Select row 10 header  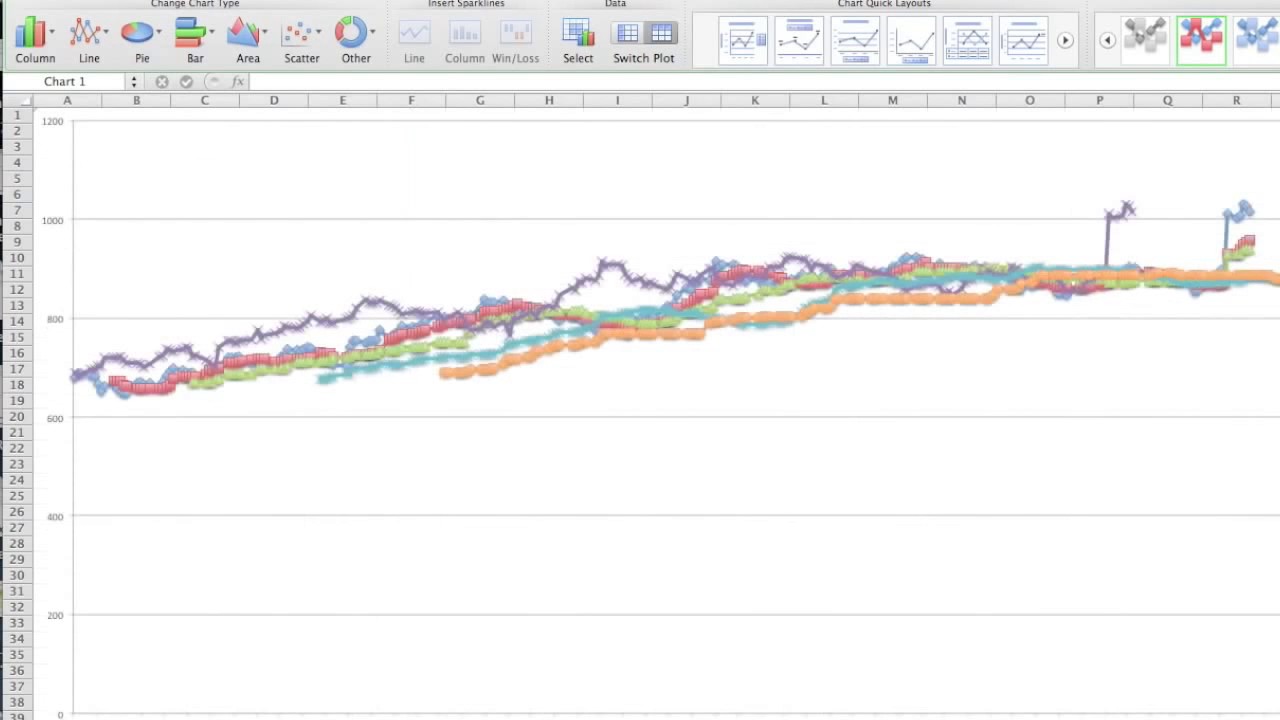pyautogui.click(x=17, y=258)
